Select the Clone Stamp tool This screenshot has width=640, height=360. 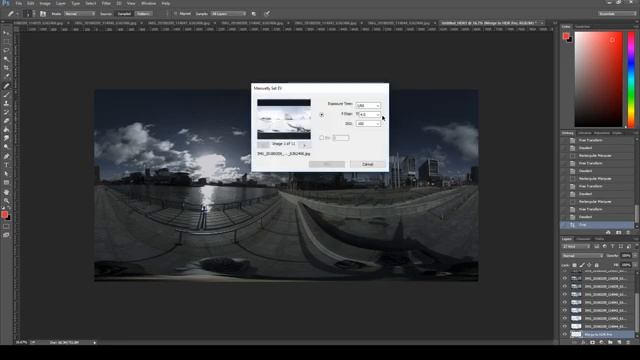(x=6, y=103)
